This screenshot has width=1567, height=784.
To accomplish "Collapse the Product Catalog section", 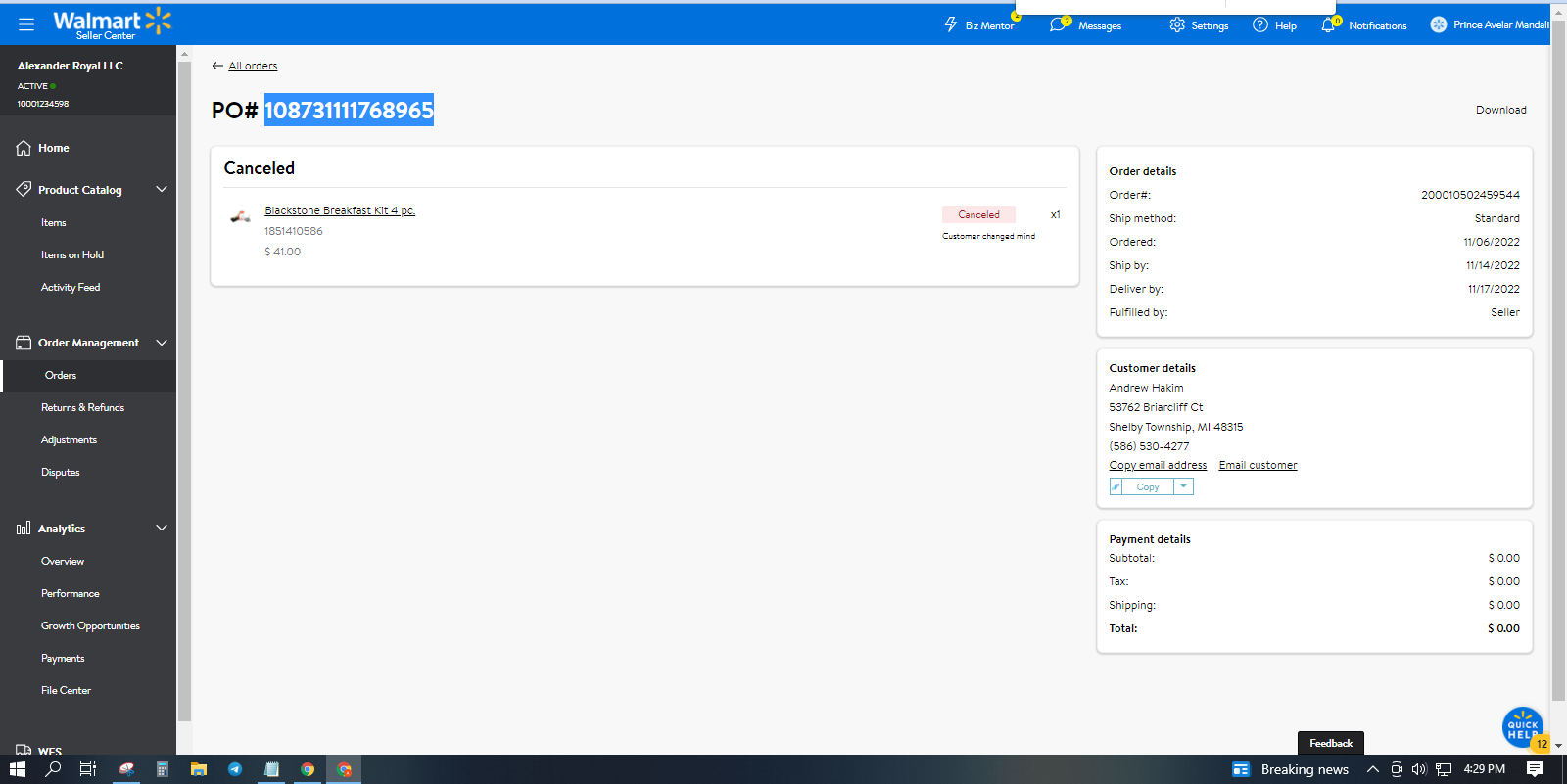I will 162,189.
